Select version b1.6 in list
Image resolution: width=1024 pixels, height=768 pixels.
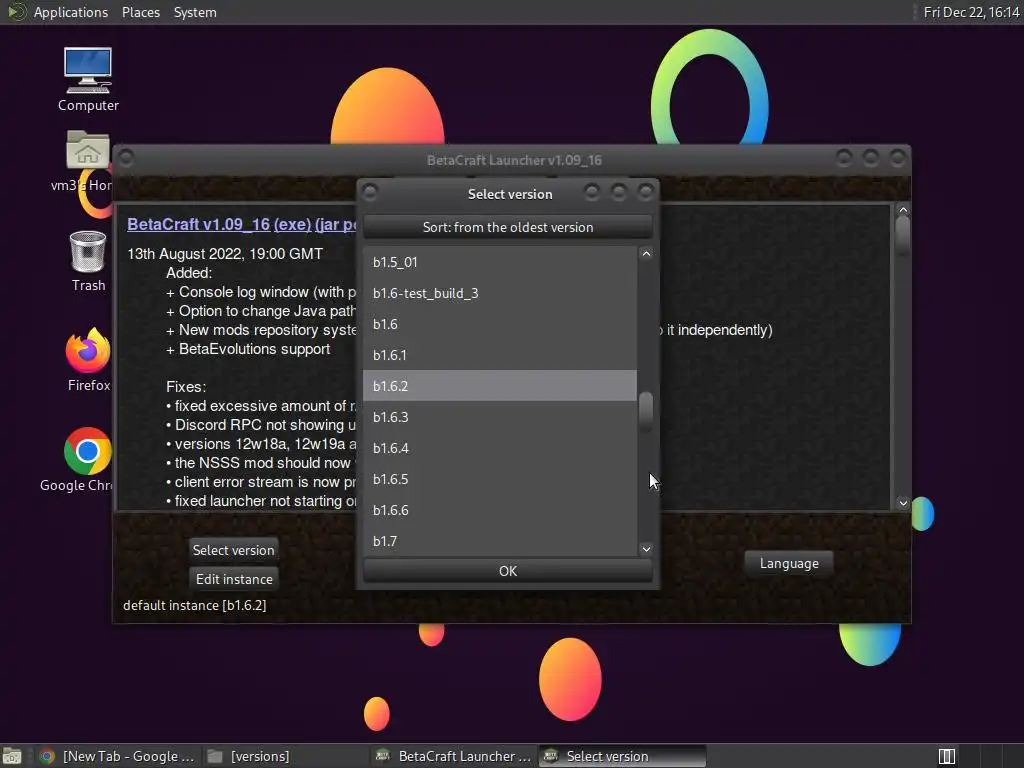[500, 324]
